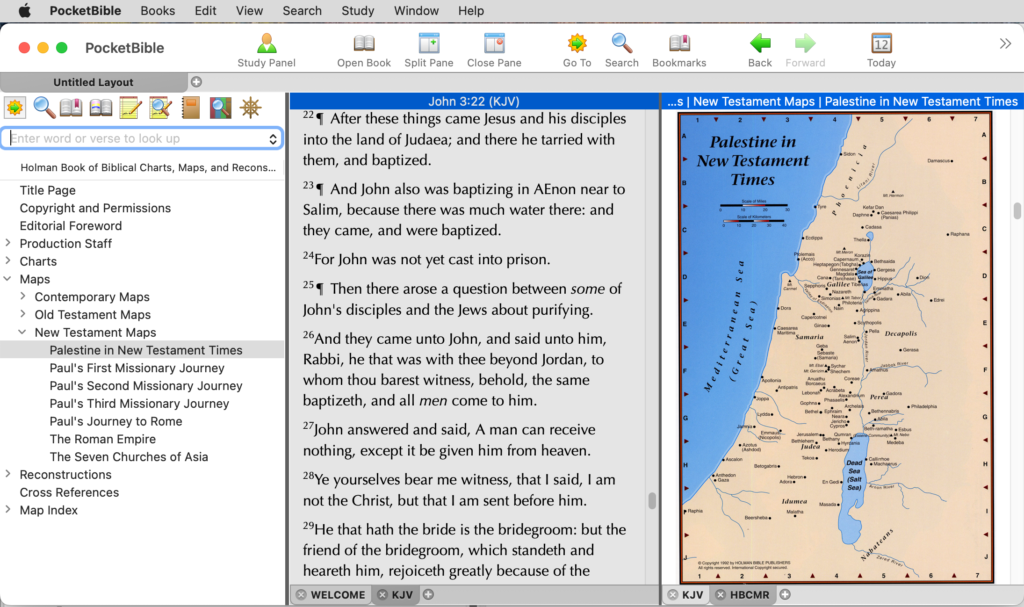
Task: Switch to the HBCMR tab
Action: 749,595
